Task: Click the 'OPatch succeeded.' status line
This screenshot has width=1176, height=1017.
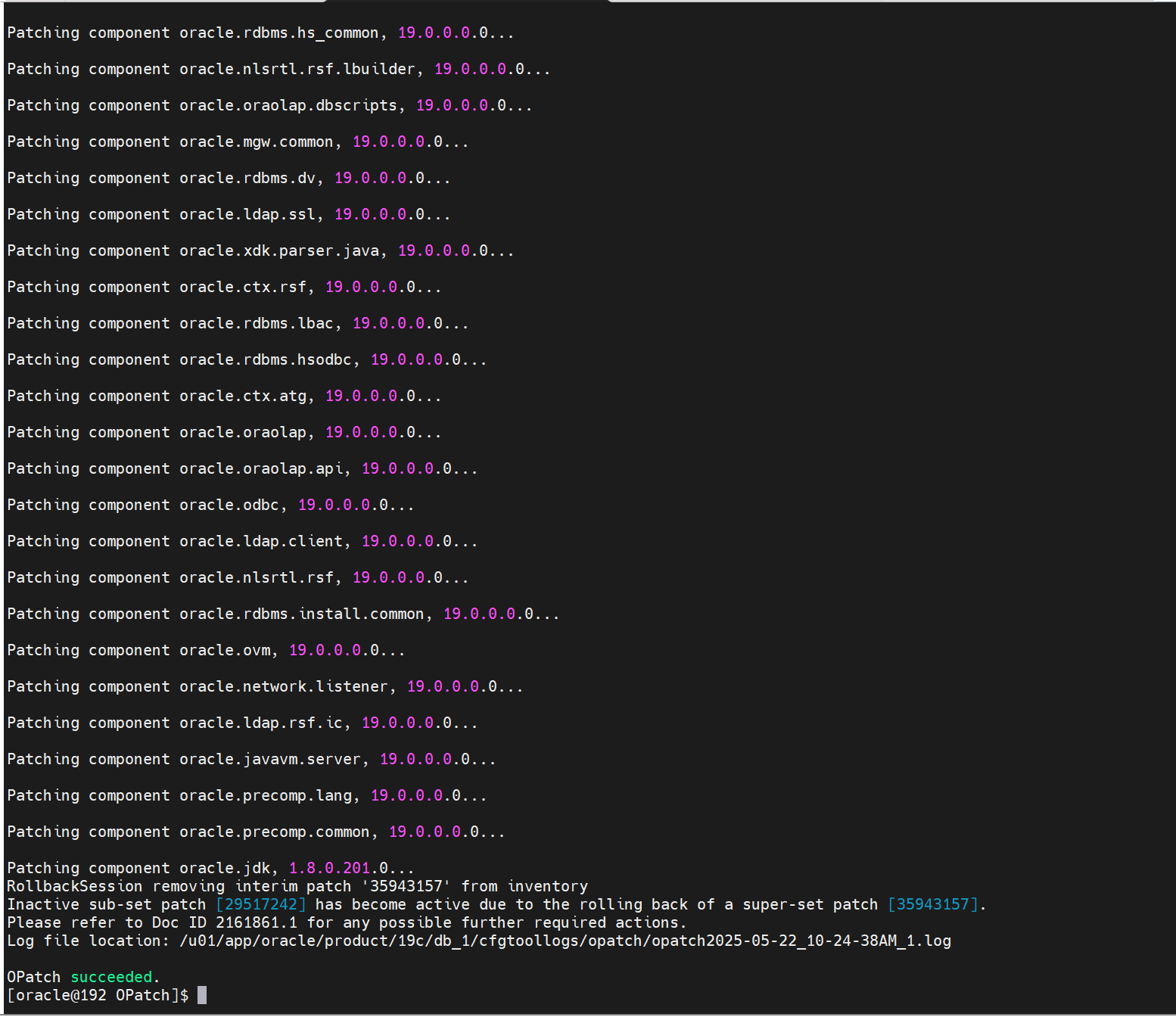Action: point(83,977)
